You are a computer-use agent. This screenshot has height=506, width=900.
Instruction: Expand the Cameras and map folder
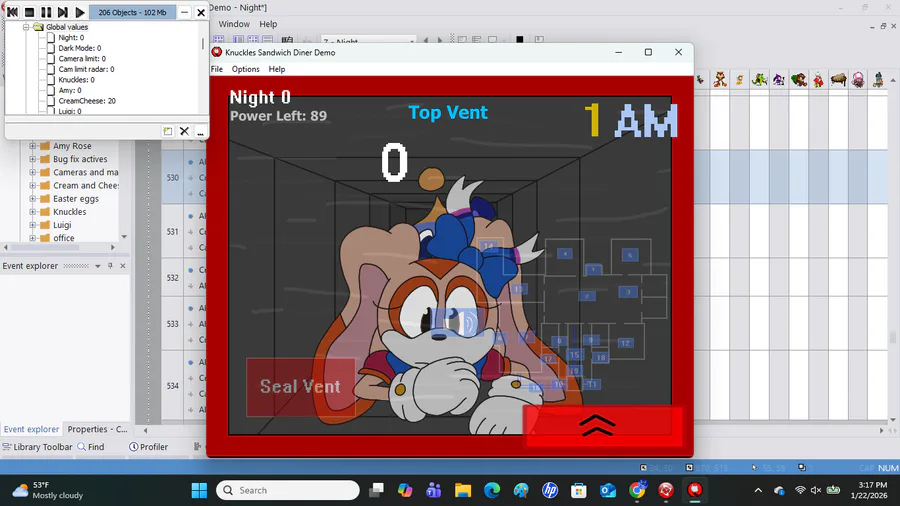point(33,172)
